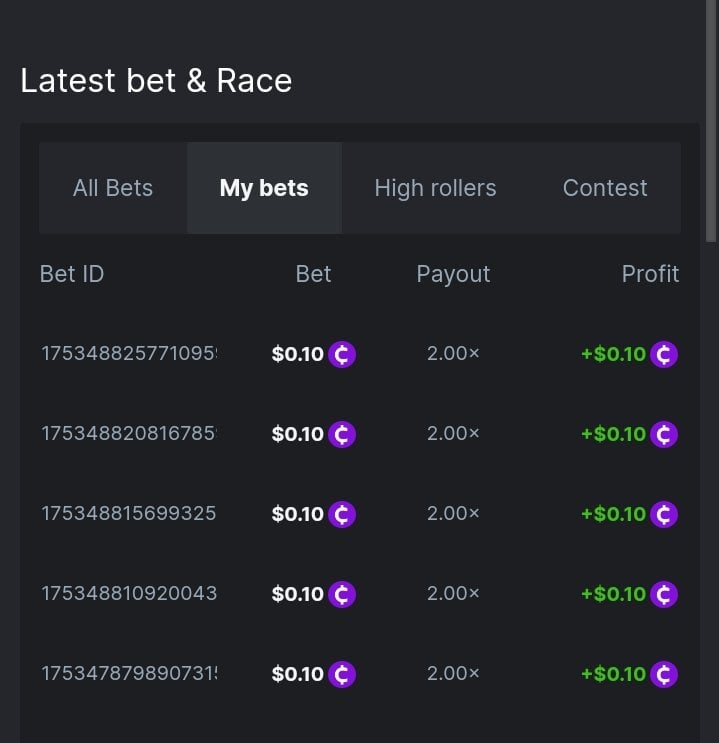
Task: Click the Profit column header
Action: (650, 274)
